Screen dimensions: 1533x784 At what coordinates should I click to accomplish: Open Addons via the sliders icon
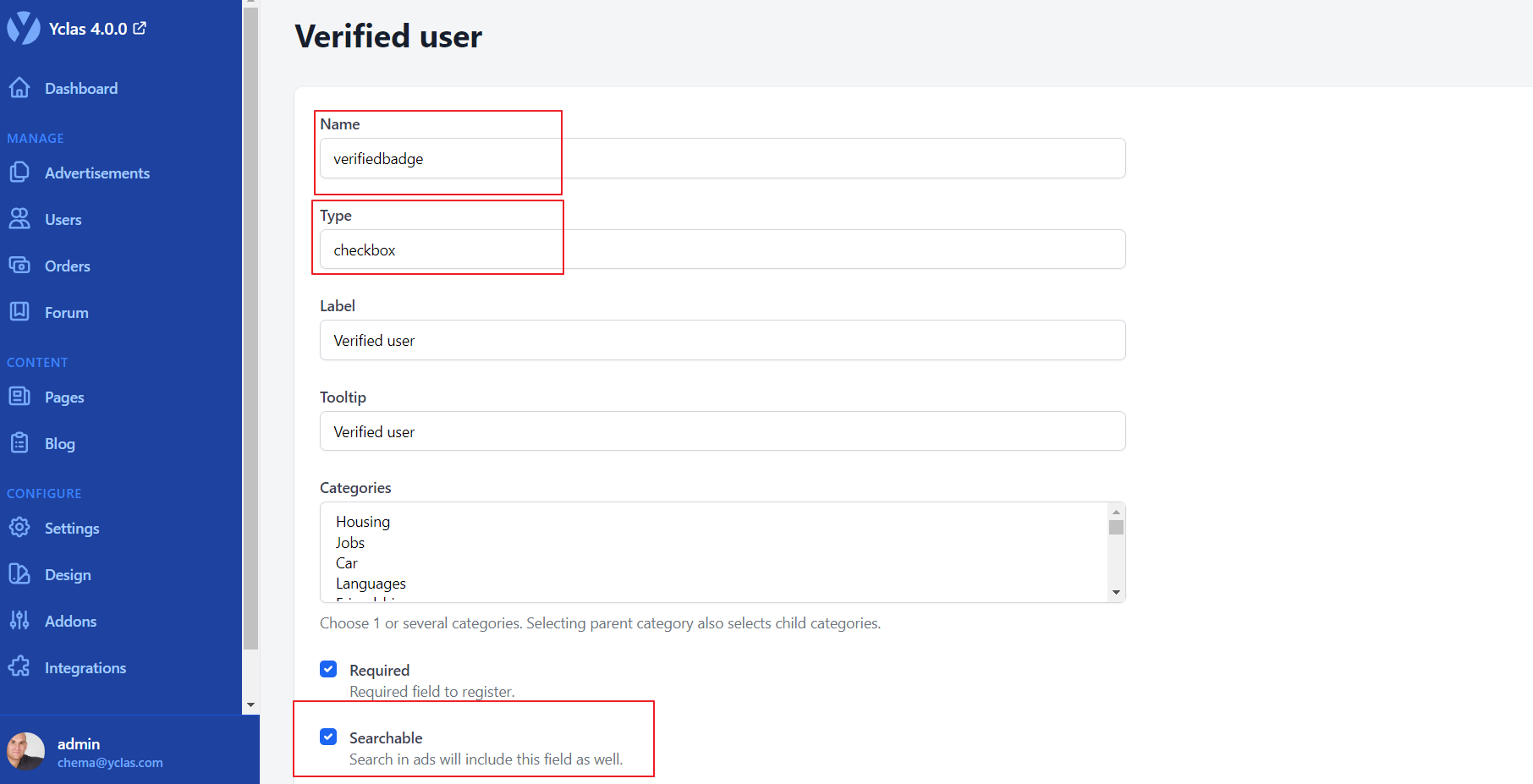click(19, 621)
